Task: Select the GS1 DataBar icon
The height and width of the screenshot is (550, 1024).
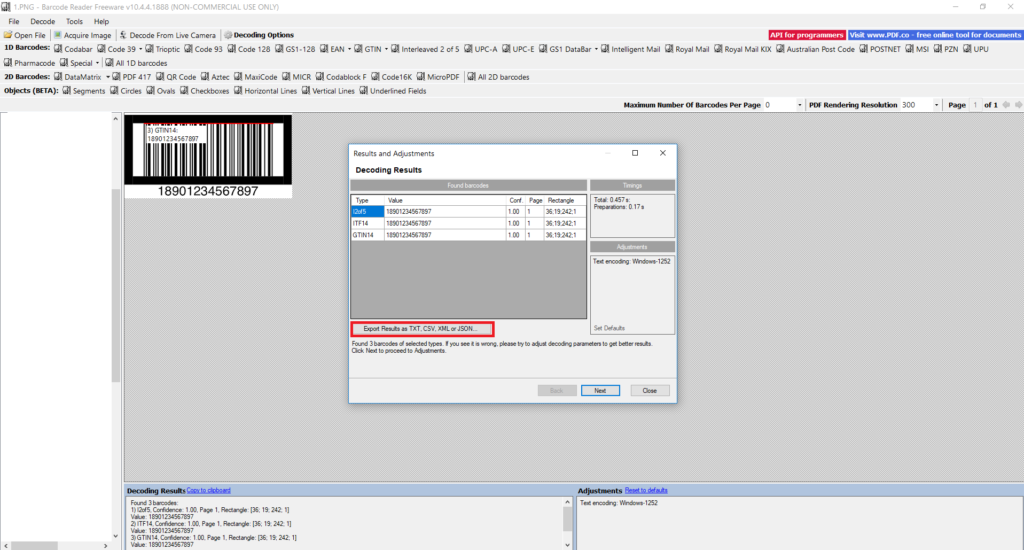Action: tap(543, 49)
